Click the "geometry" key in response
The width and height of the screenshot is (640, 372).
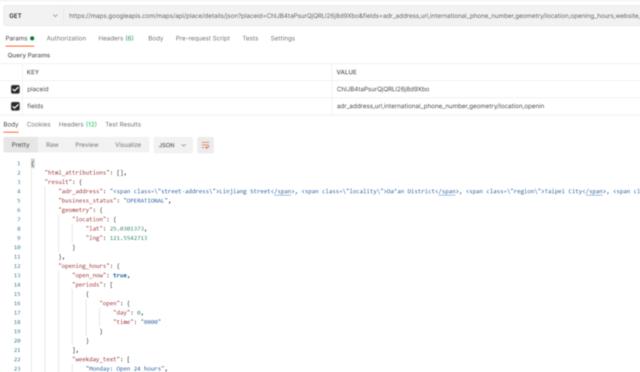coord(76,210)
